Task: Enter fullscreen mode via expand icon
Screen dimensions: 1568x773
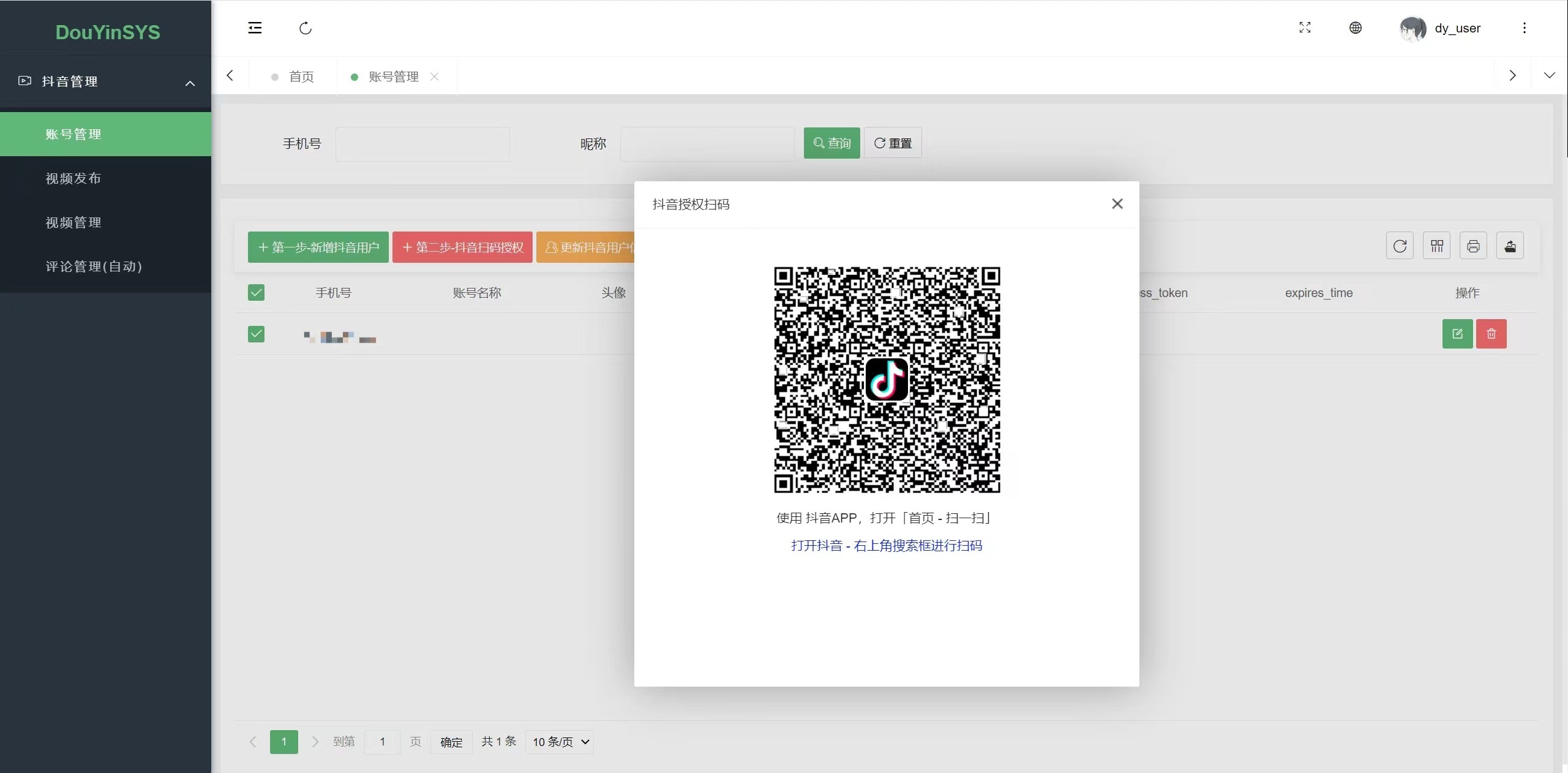Action: pyautogui.click(x=1305, y=28)
